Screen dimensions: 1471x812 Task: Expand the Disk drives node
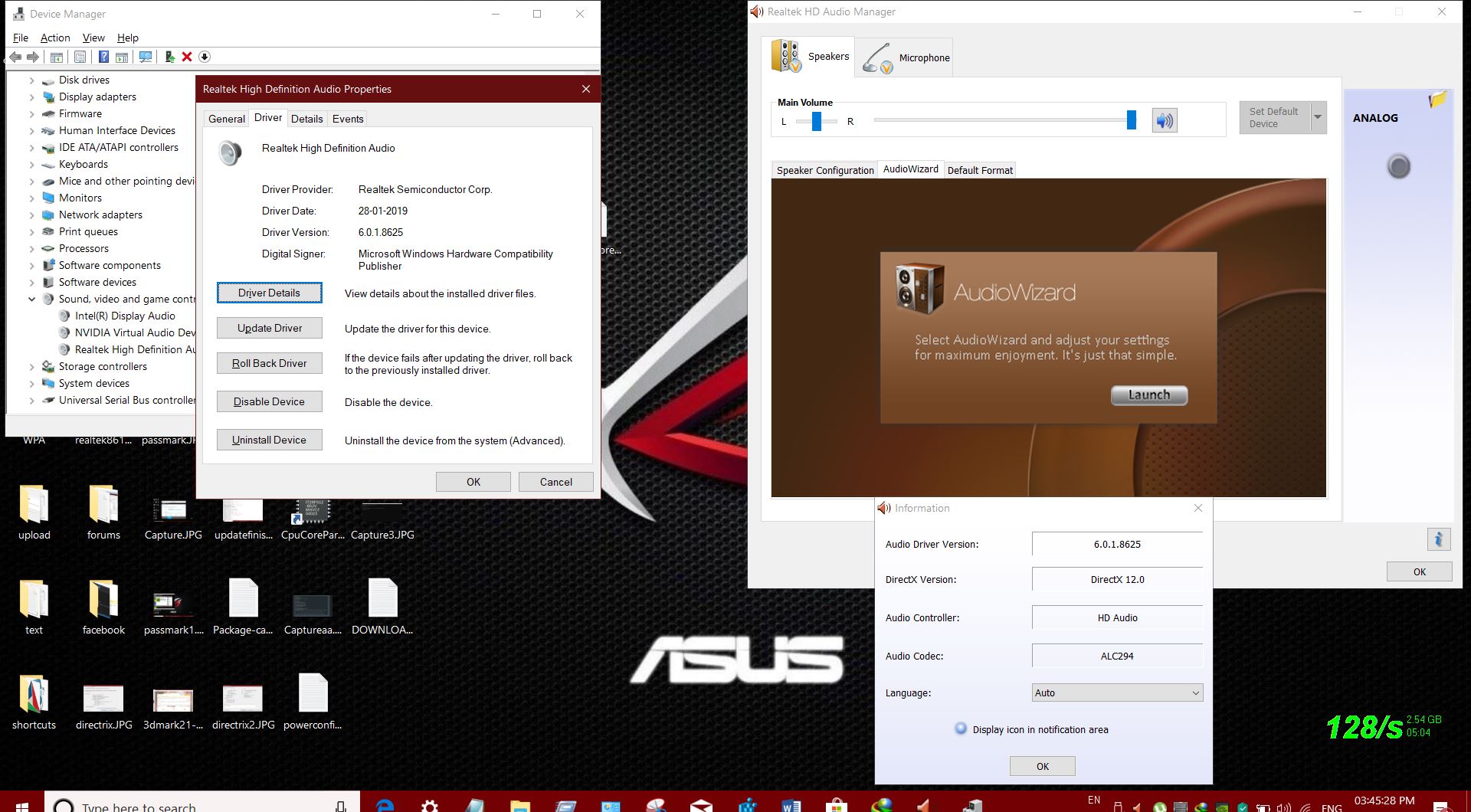tap(31, 80)
